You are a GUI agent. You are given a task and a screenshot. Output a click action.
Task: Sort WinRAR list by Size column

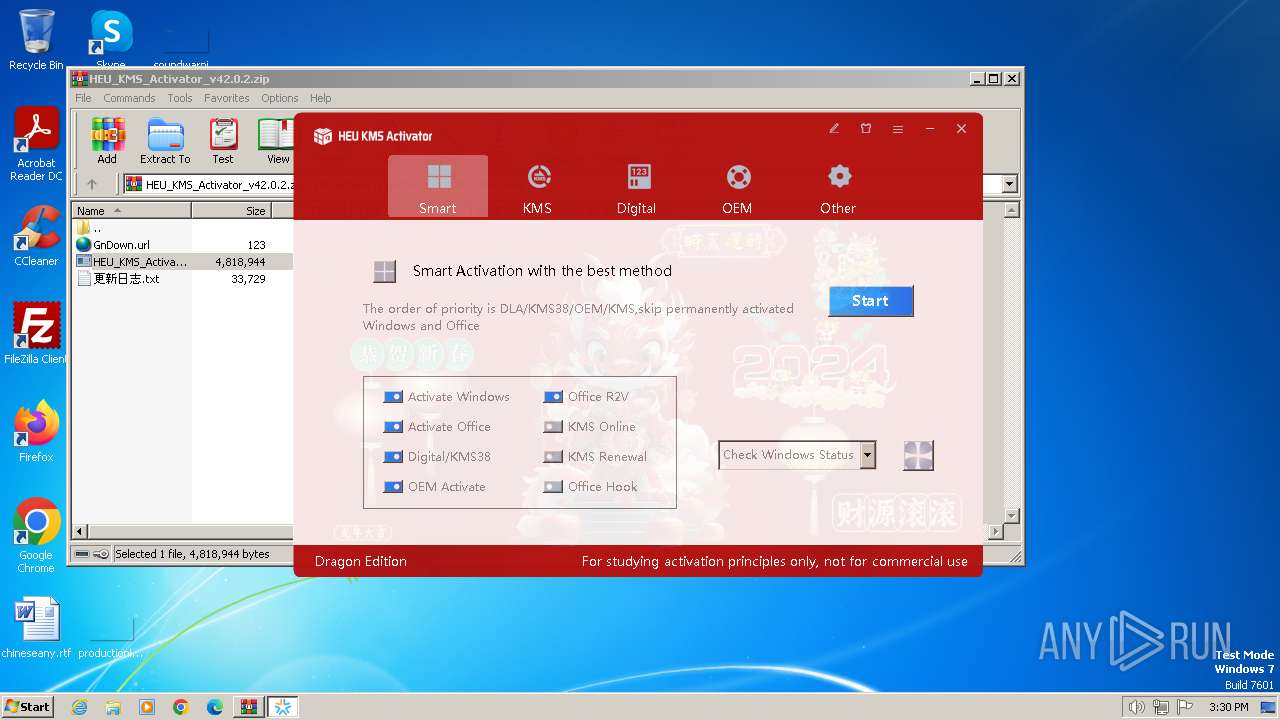pos(231,210)
